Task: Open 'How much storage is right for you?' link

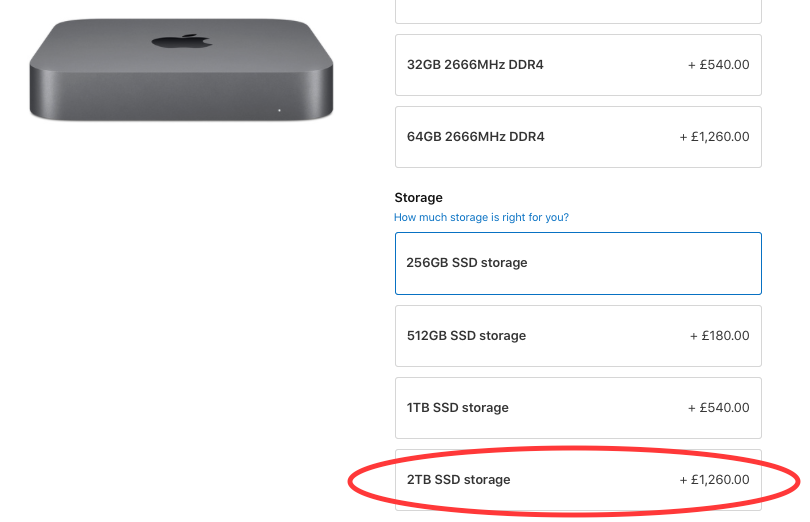Action: [x=481, y=217]
